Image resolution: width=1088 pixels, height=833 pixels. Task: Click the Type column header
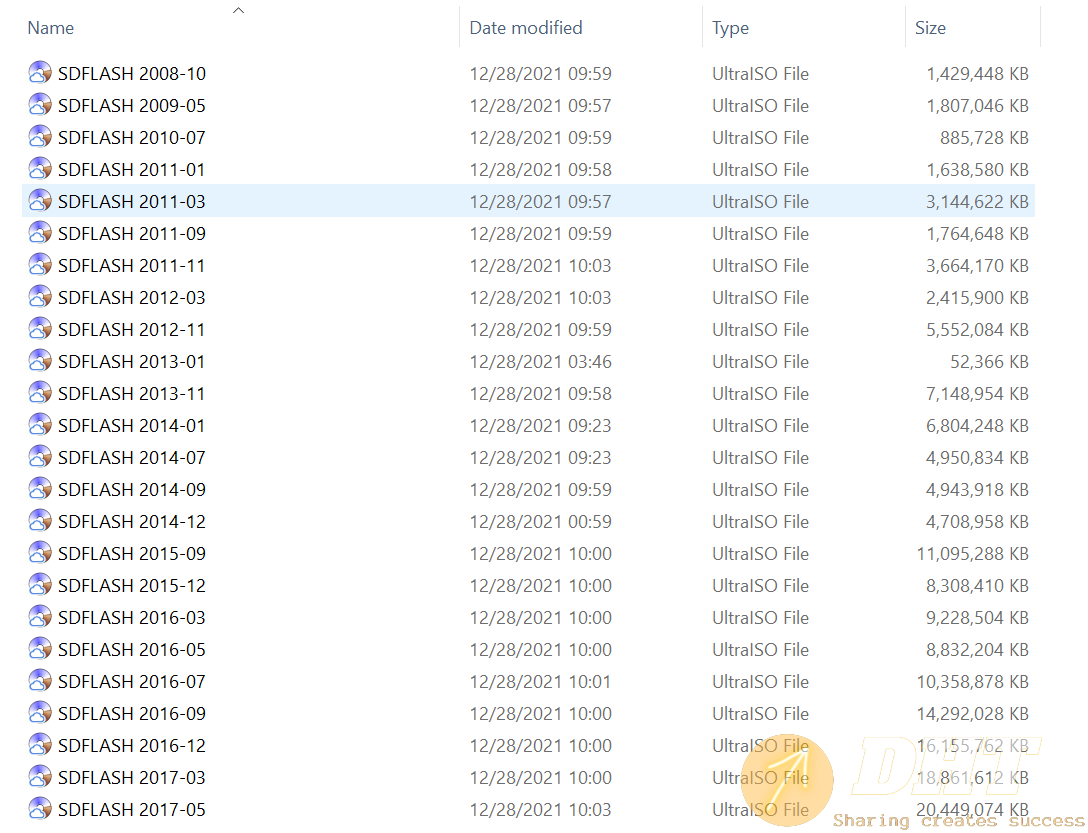(730, 28)
